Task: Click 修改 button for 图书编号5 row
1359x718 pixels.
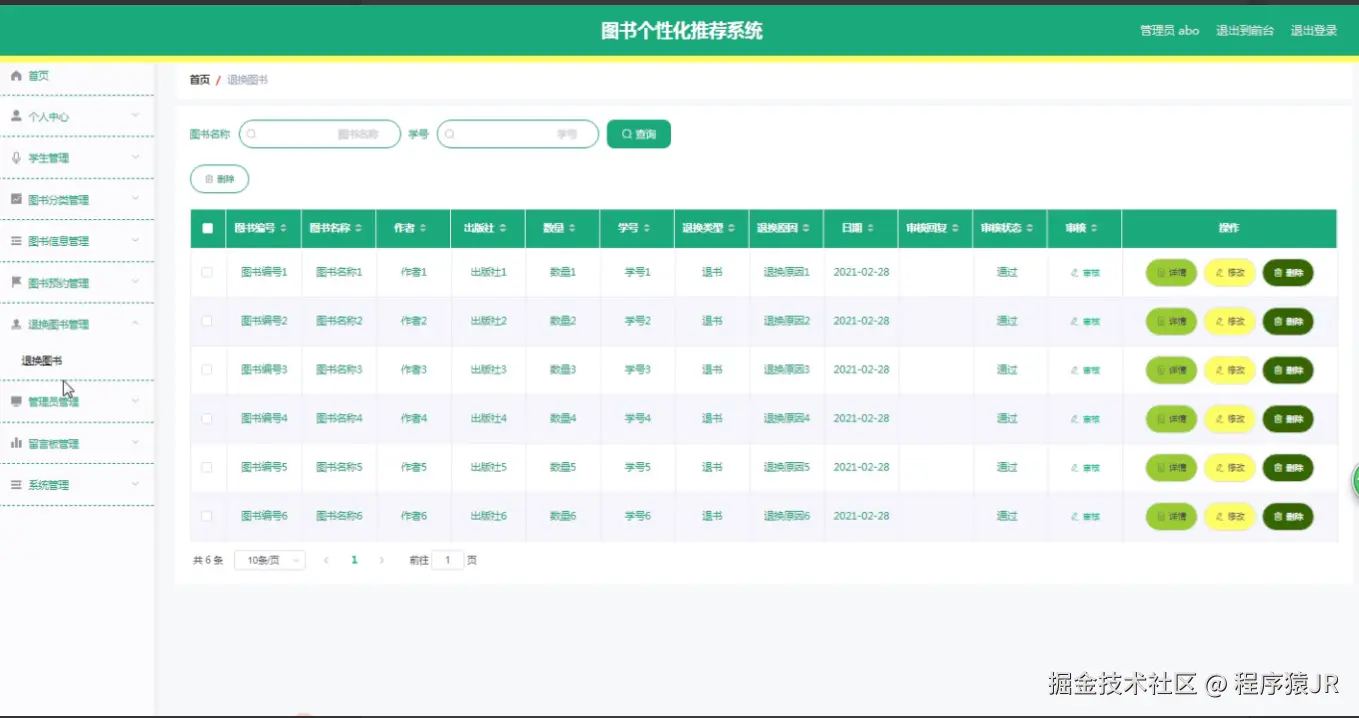Action: (x=1230, y=467)
